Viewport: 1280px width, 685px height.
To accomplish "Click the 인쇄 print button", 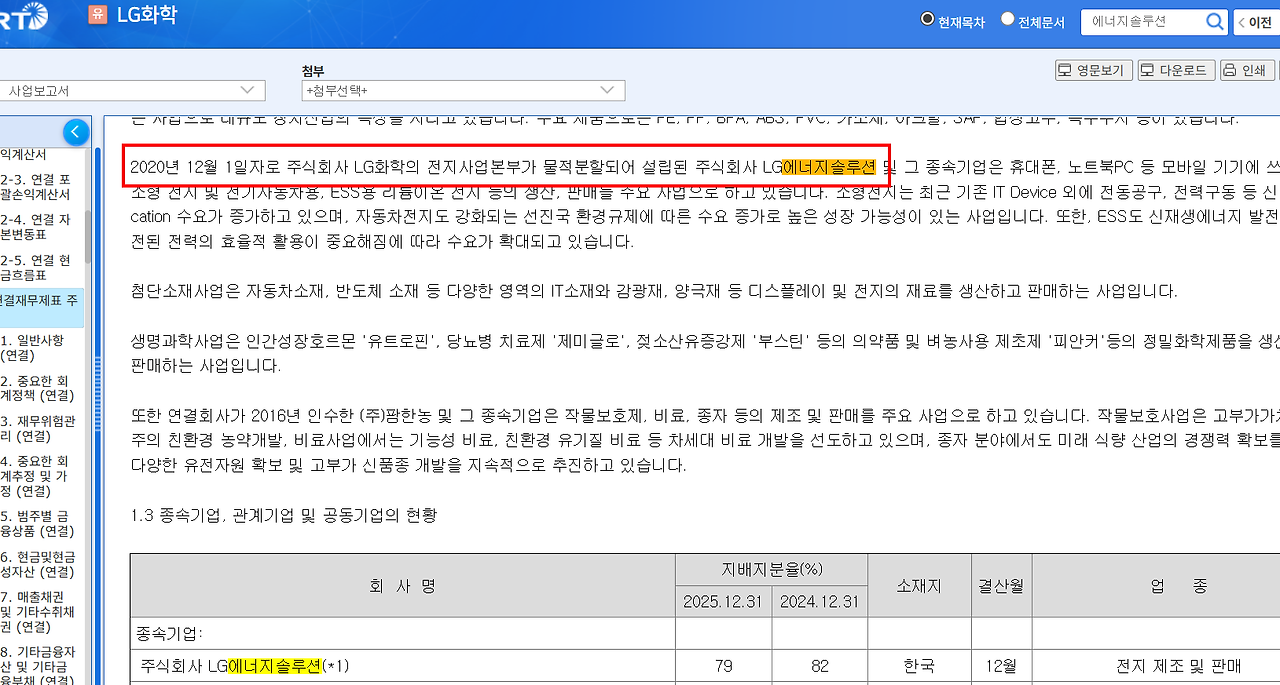I will 1246,71.
